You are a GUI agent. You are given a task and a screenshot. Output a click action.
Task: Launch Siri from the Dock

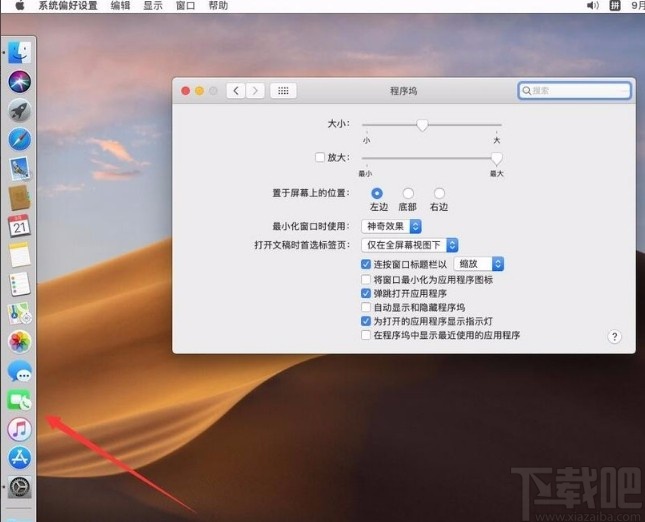pyautogui.click(x=19, y=81)
